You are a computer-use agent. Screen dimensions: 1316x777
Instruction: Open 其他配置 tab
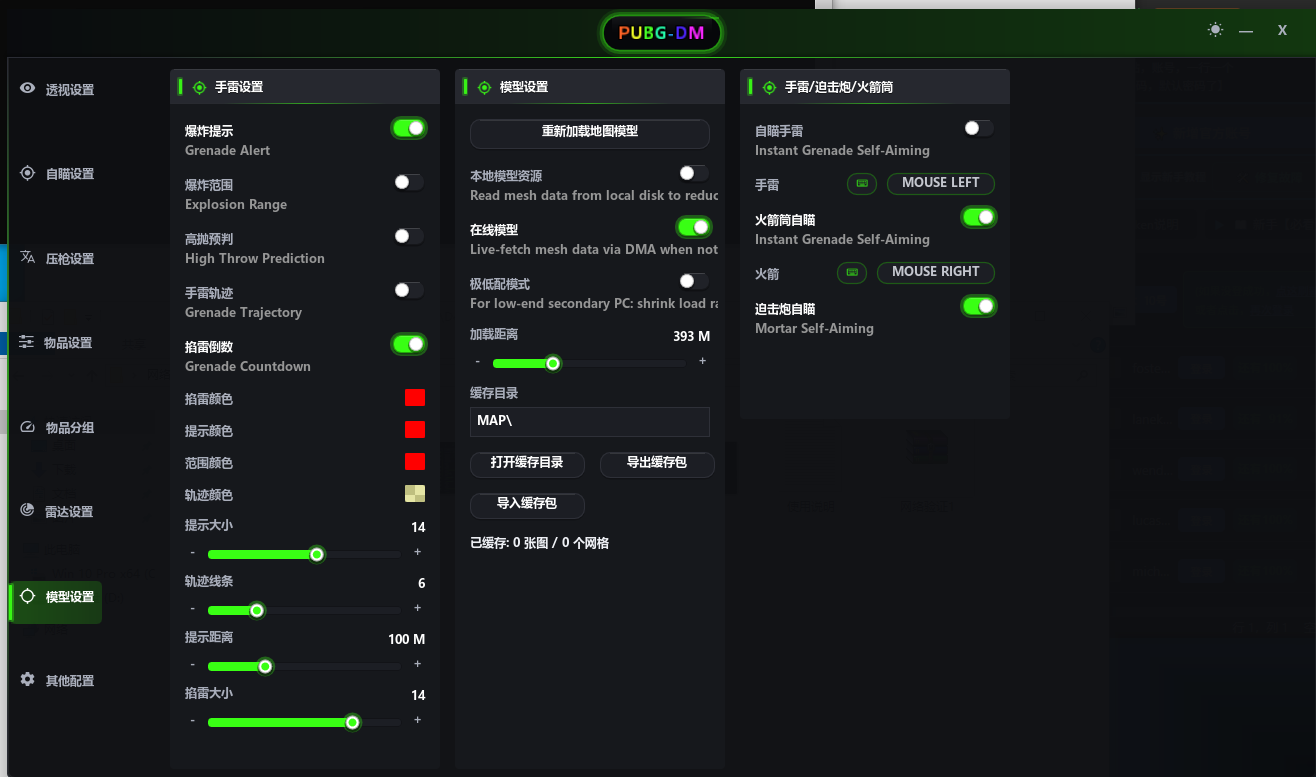click(56, 681)
